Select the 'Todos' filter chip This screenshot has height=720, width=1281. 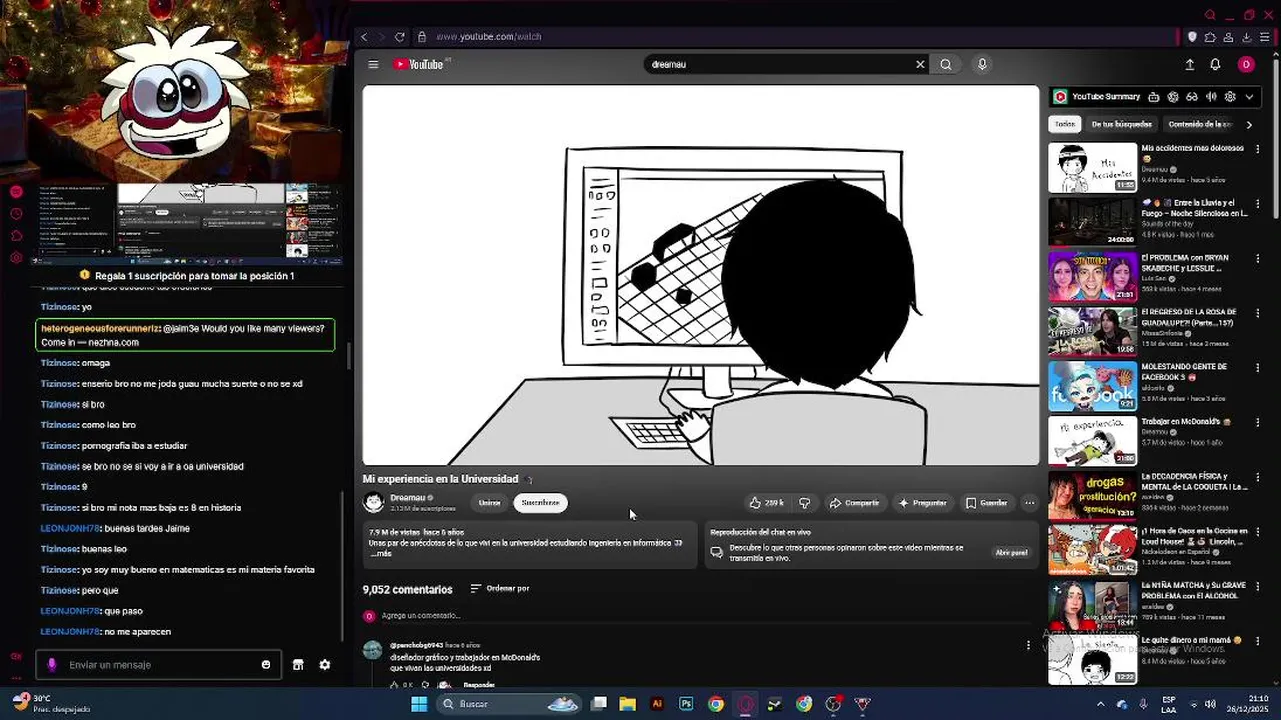coord(1065,124)
